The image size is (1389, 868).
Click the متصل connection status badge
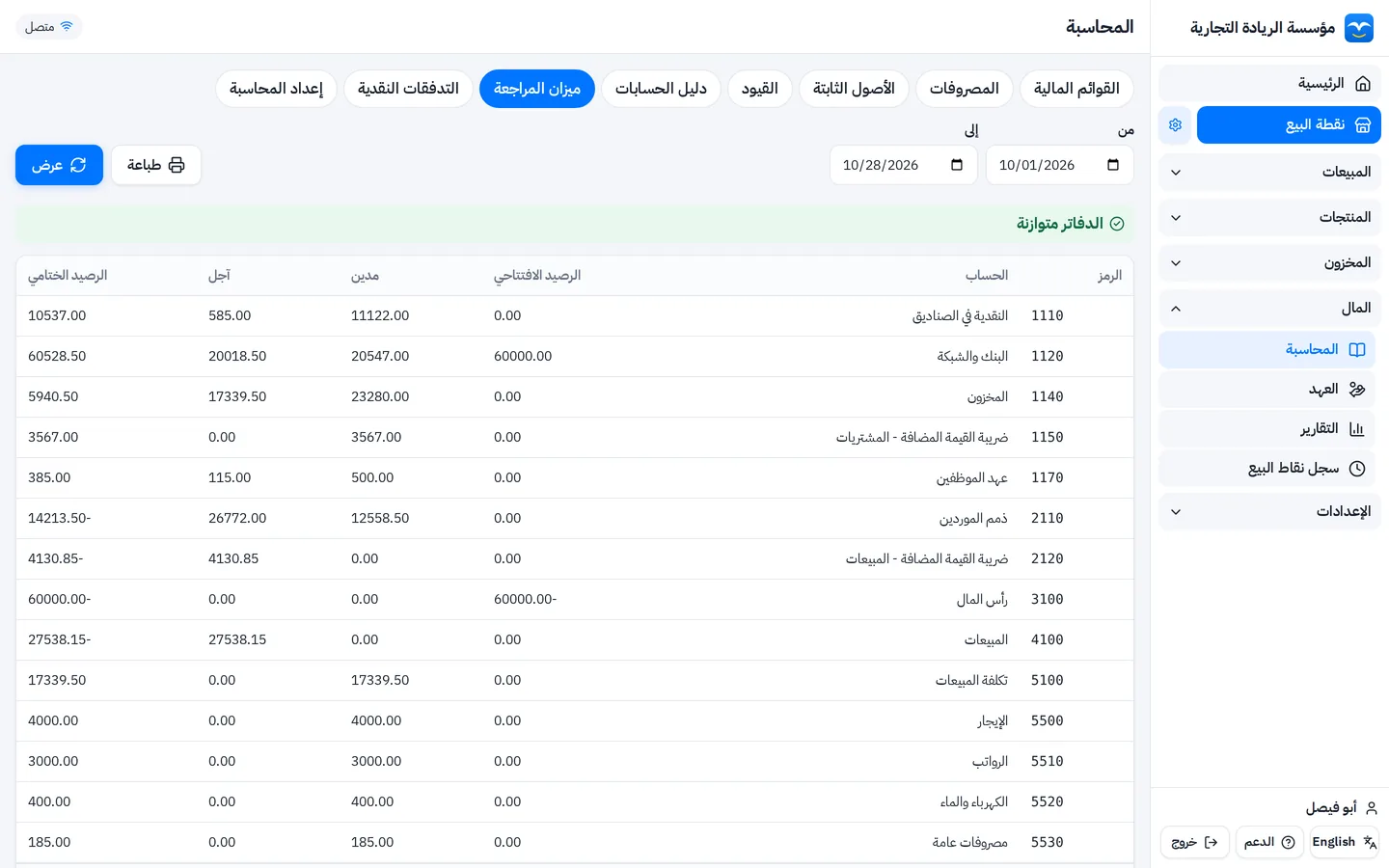point(49,26)
